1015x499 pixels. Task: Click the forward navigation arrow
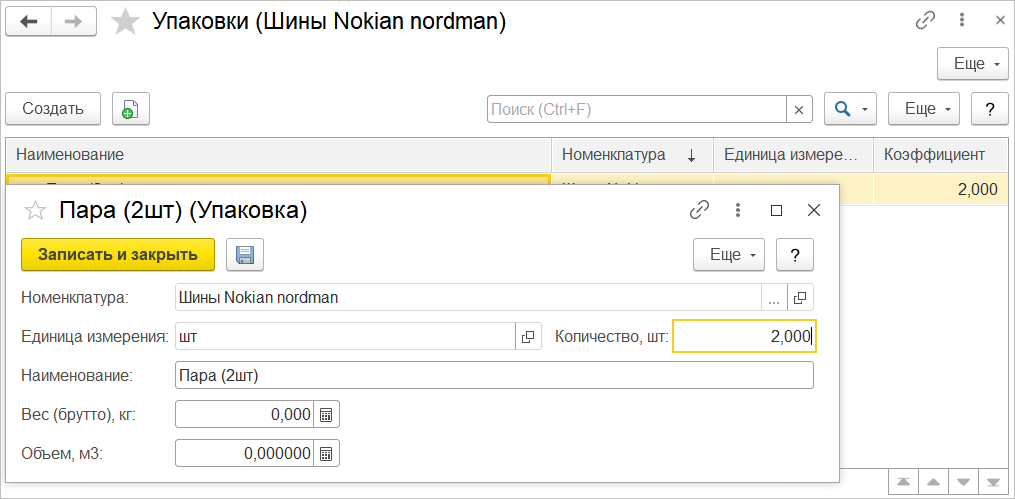(x=72, y=22)
